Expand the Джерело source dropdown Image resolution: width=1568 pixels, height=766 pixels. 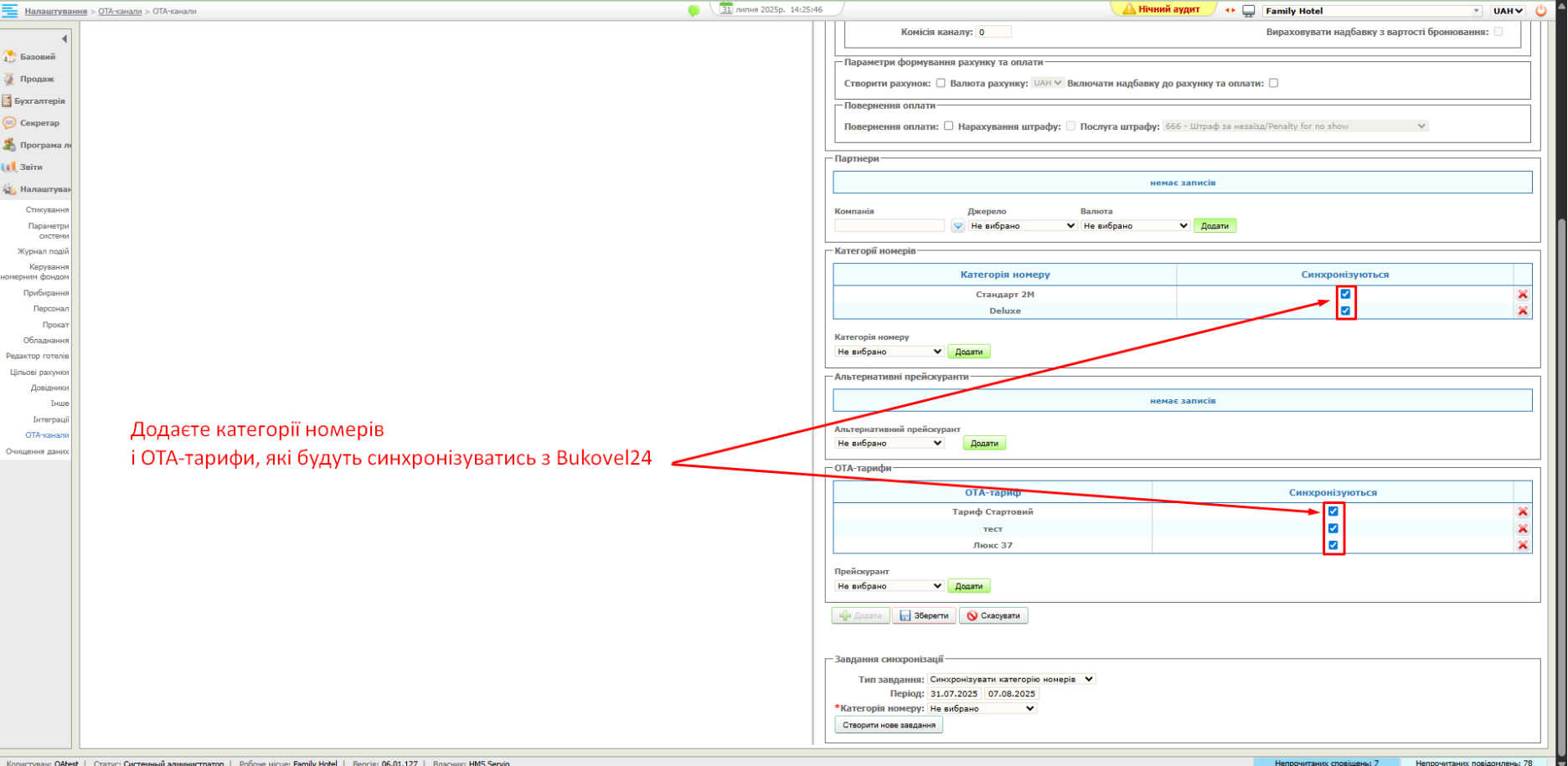[1022, 226]
